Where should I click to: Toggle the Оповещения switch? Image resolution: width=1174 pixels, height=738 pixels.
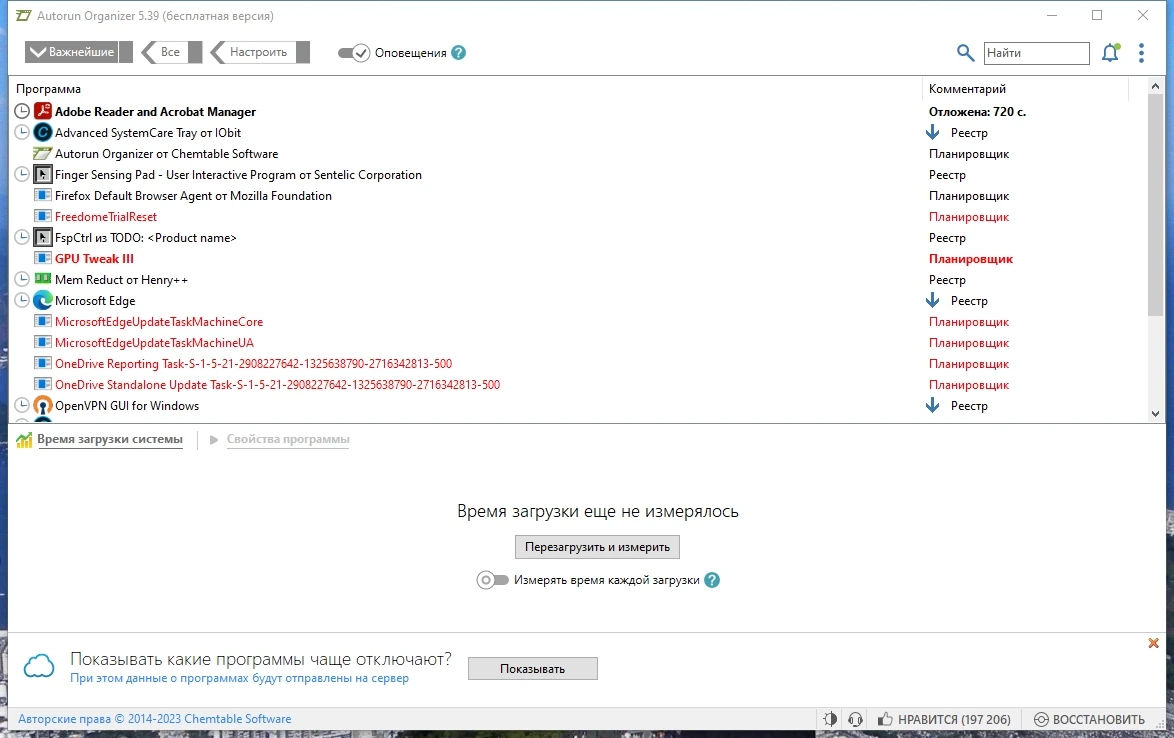pyautogui.click(x=354, y=52)
